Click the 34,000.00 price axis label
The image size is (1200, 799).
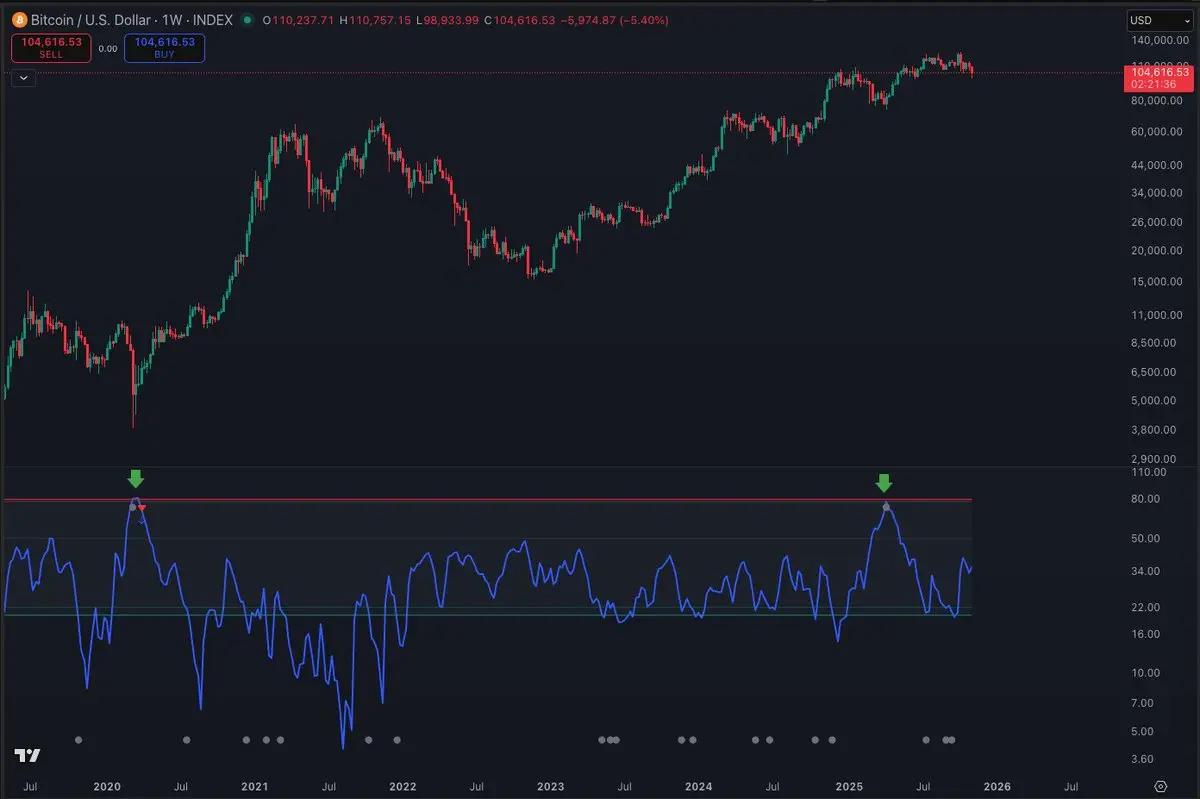pos(1159,193)
